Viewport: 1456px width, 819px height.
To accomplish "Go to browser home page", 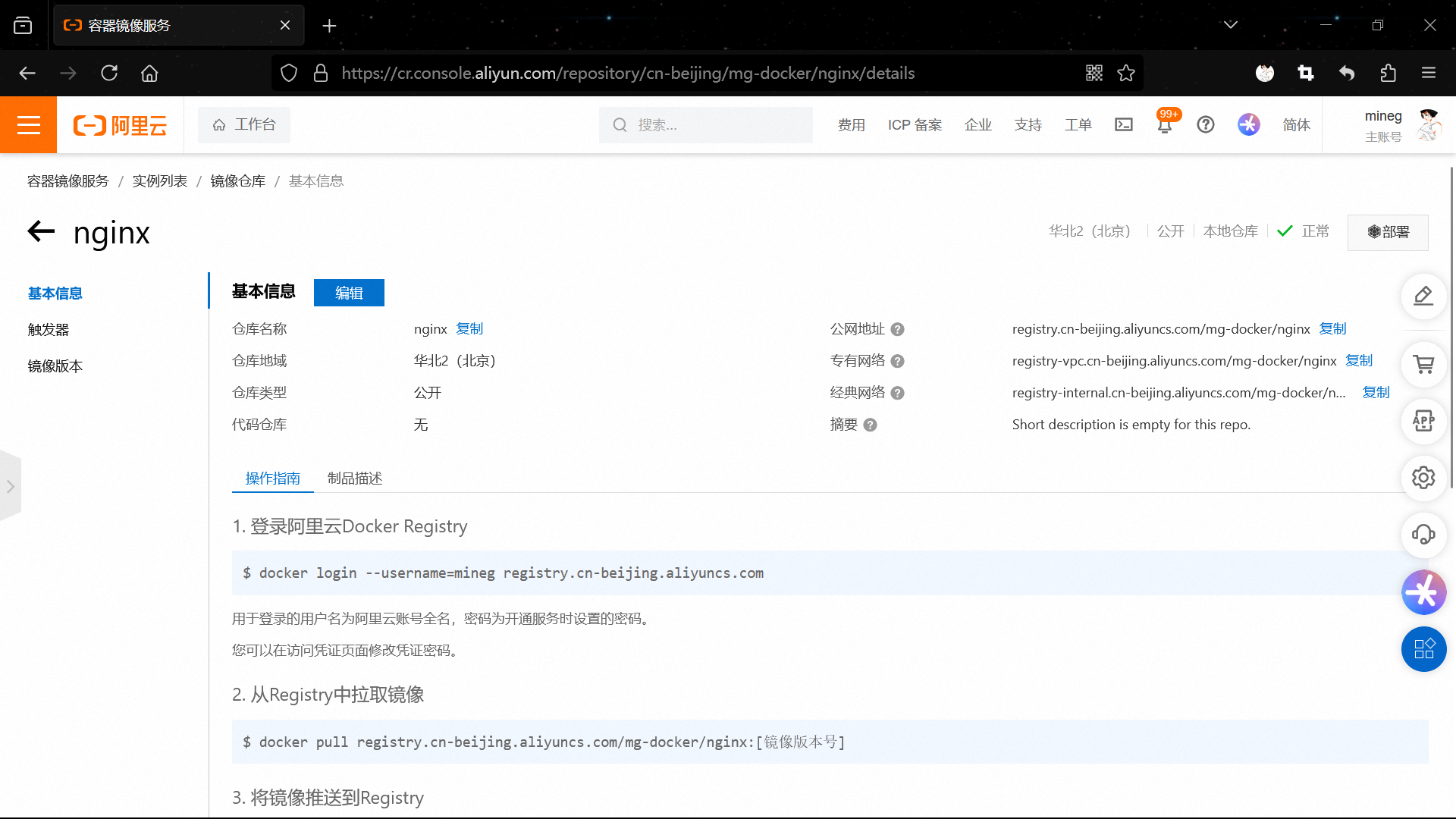I will [149, 73].
